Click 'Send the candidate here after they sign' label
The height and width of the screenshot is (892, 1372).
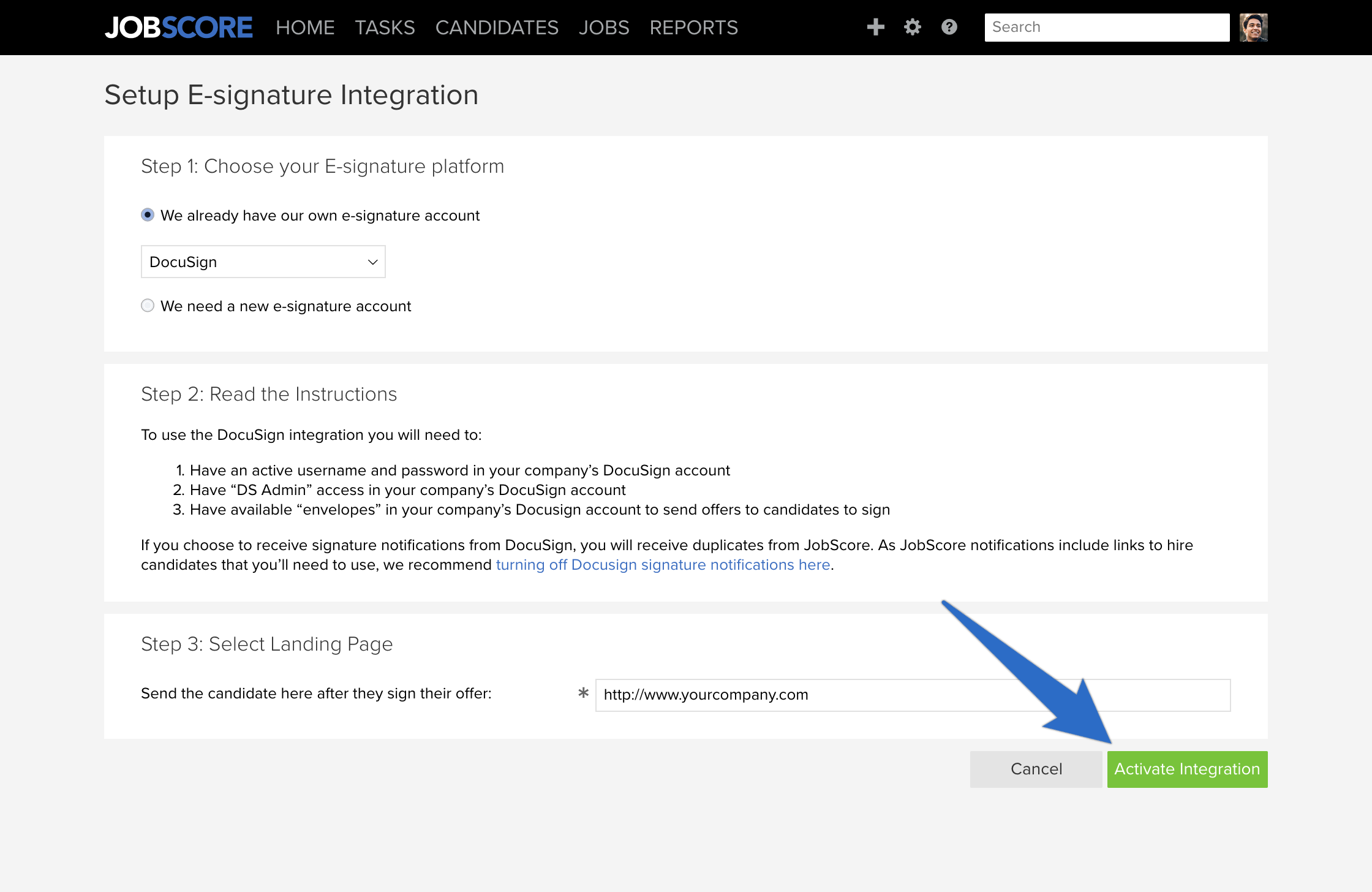(316, 694)
